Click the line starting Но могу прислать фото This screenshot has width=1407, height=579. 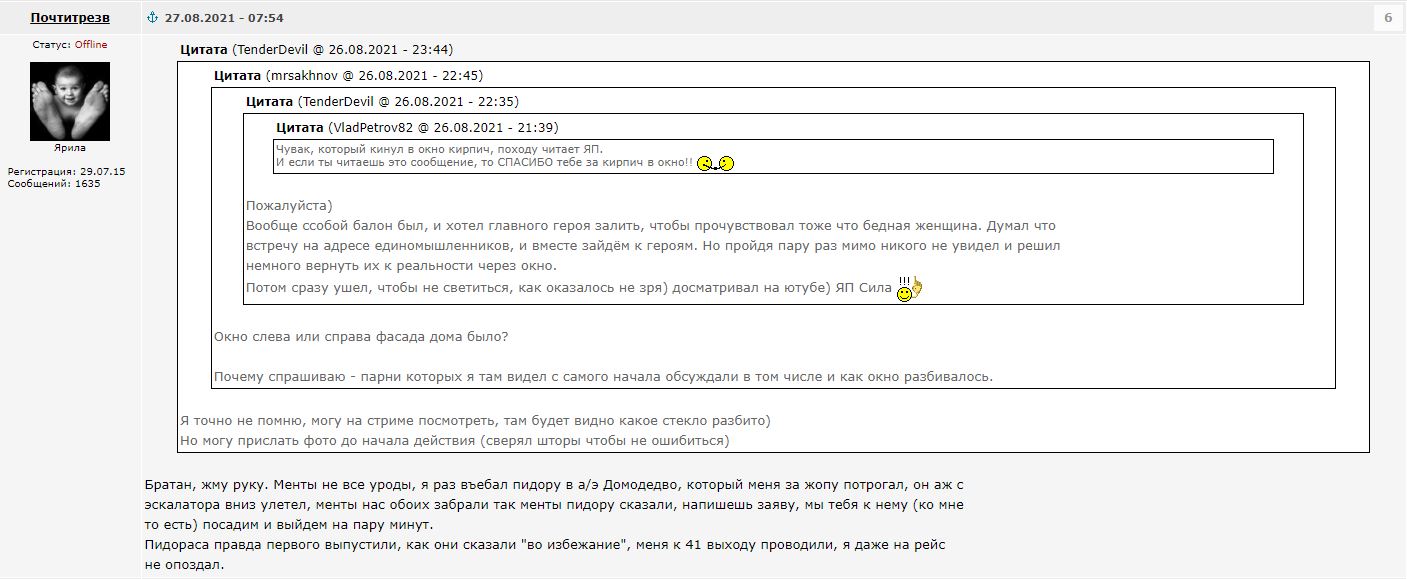click(x=455, y=440)
